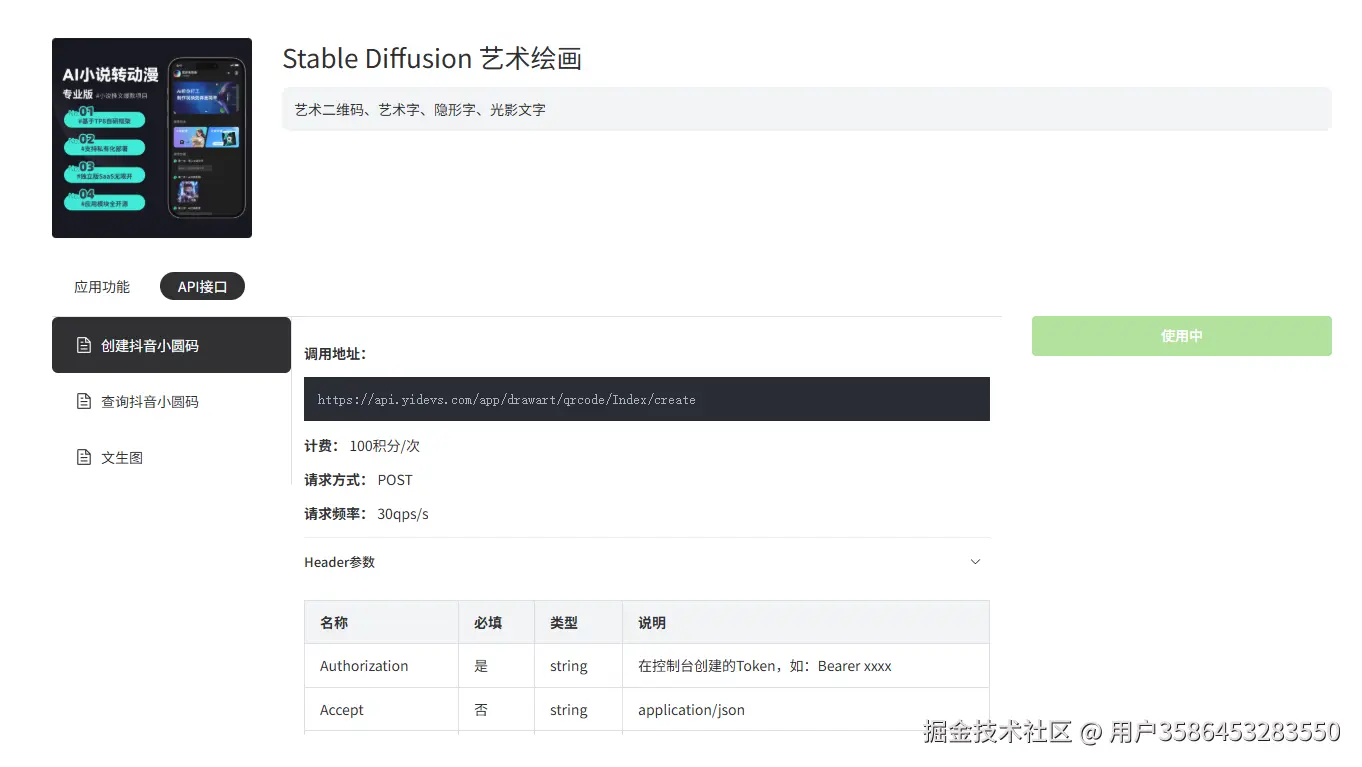The width and height of the screenshot is (1362, 767).
Task: Click the green 使用中 button
Action: point(1182,336)
